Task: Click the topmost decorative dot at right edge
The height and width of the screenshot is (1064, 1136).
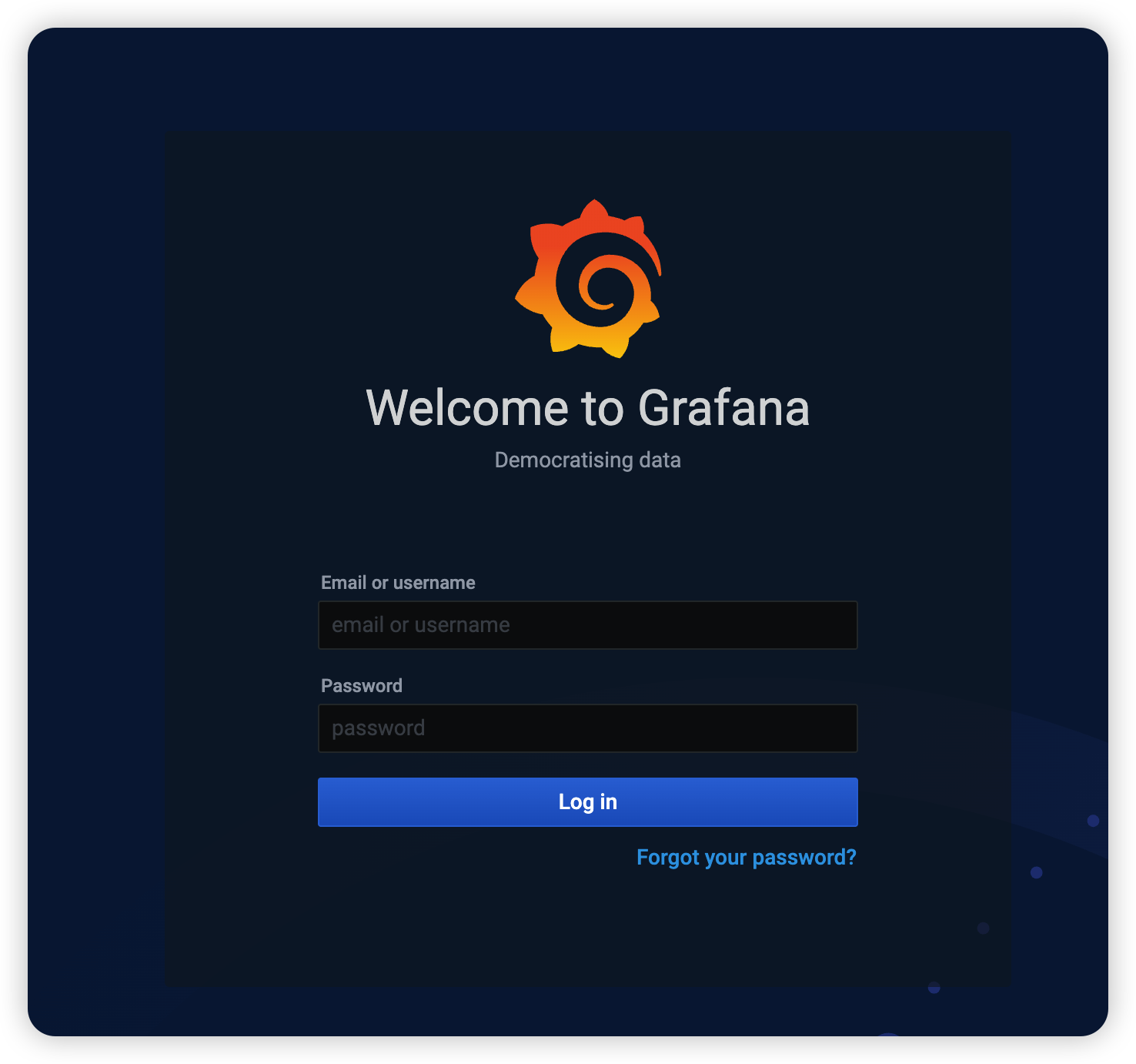Action: pyautogui.click(x=1093, y=821)
